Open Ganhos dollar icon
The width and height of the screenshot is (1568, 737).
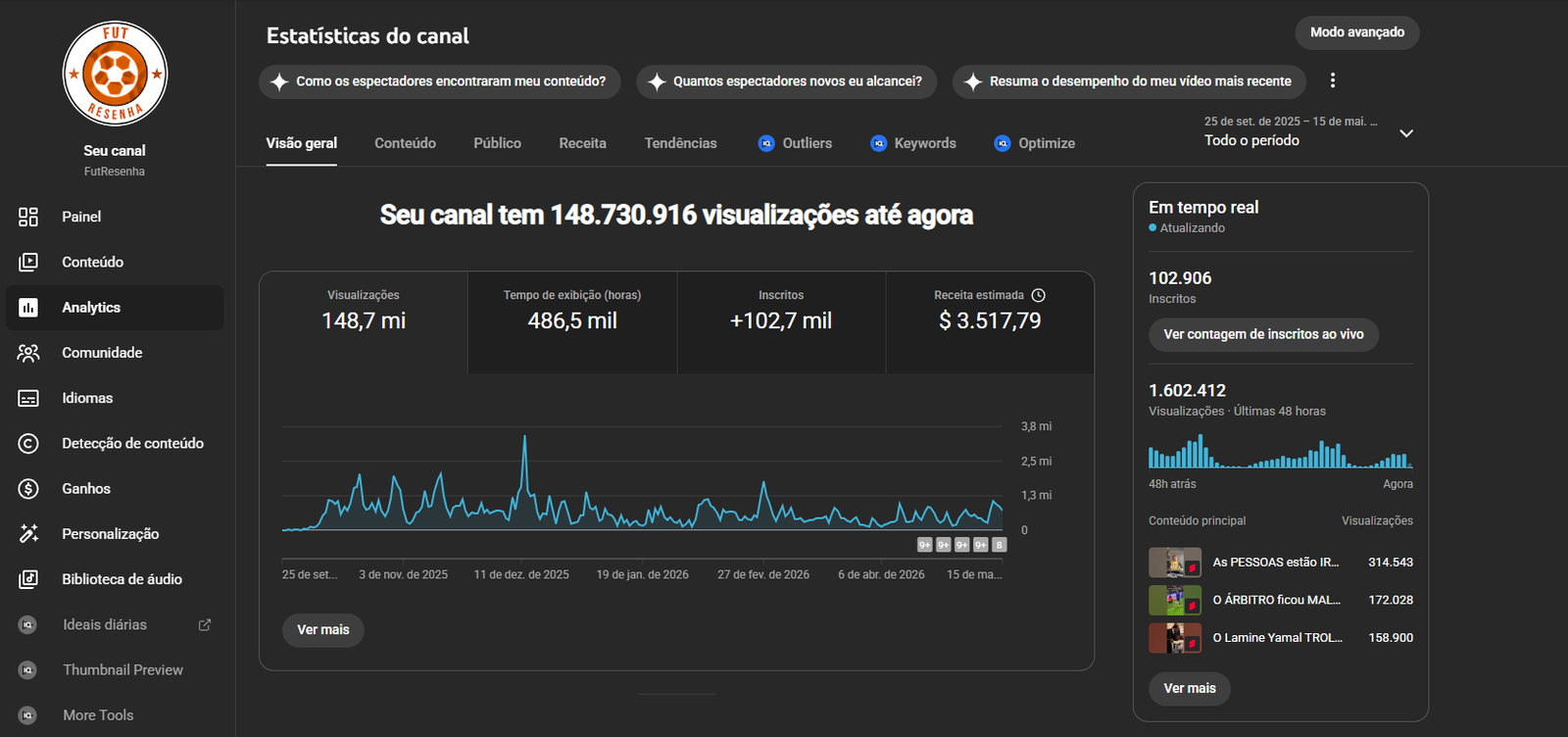[28, 488]
